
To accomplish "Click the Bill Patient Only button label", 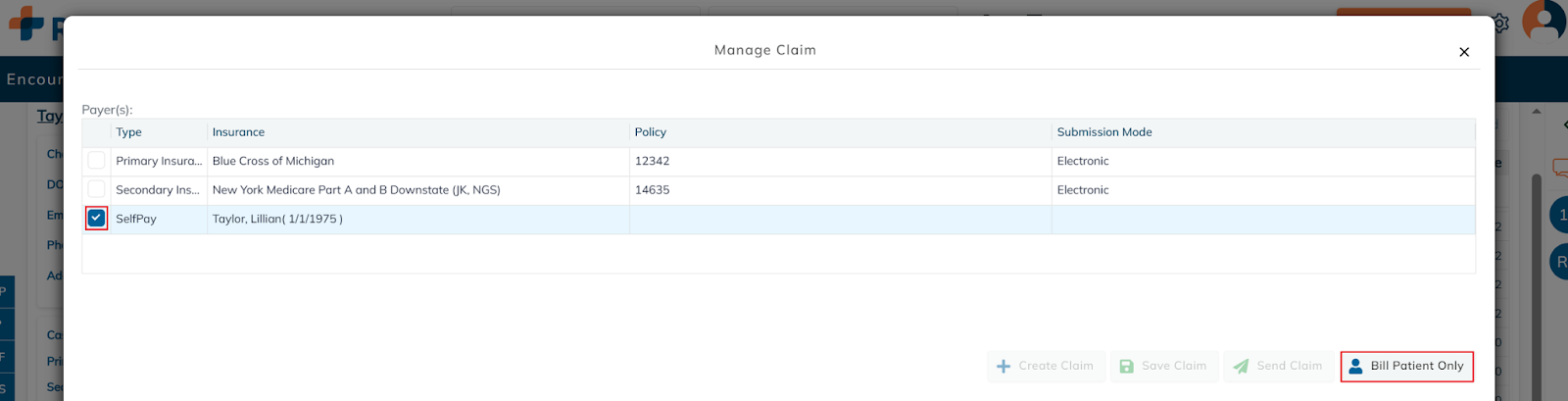I will (1416, 366).
